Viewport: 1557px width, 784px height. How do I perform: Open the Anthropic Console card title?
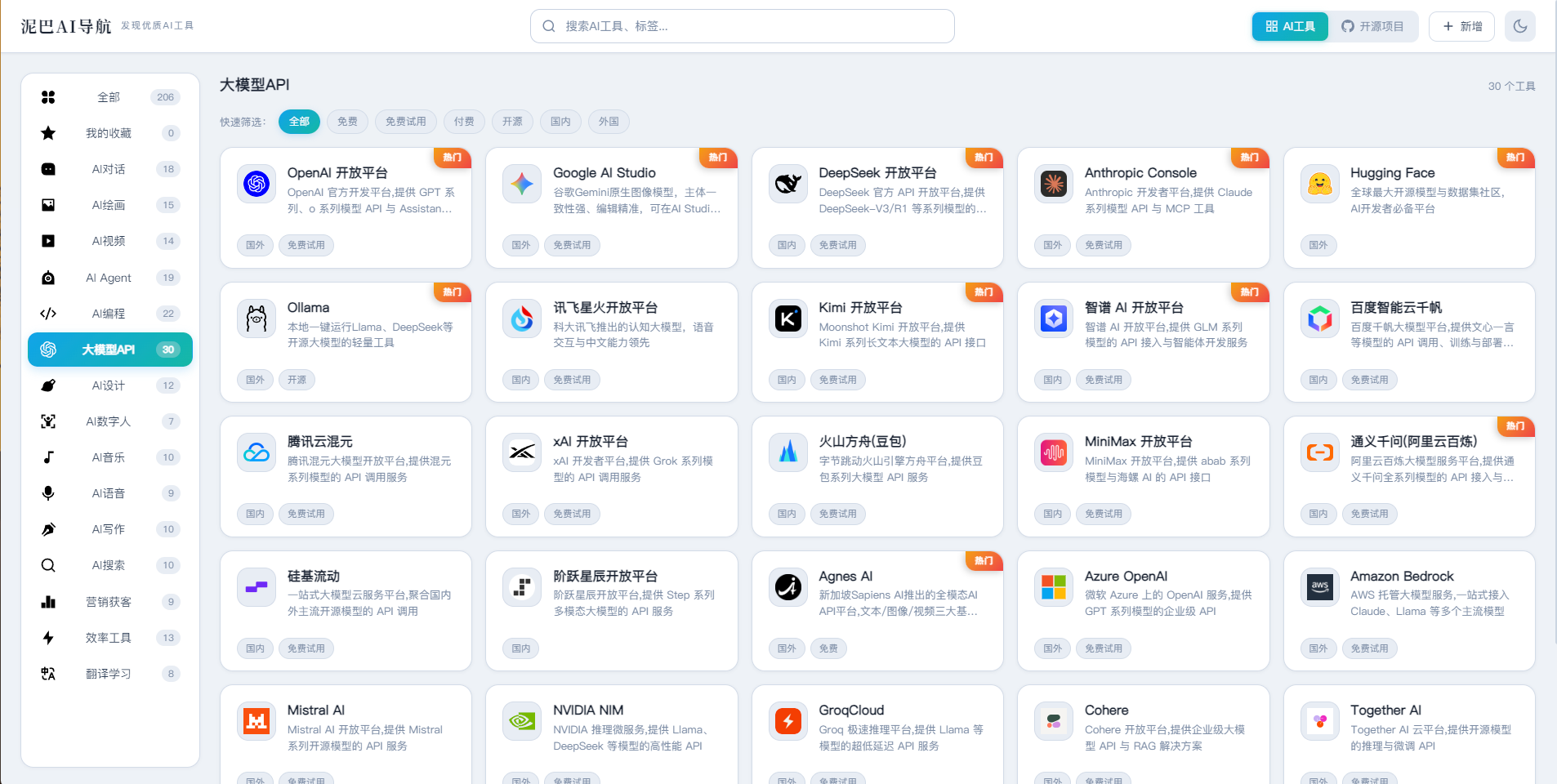click(1140, 173)
